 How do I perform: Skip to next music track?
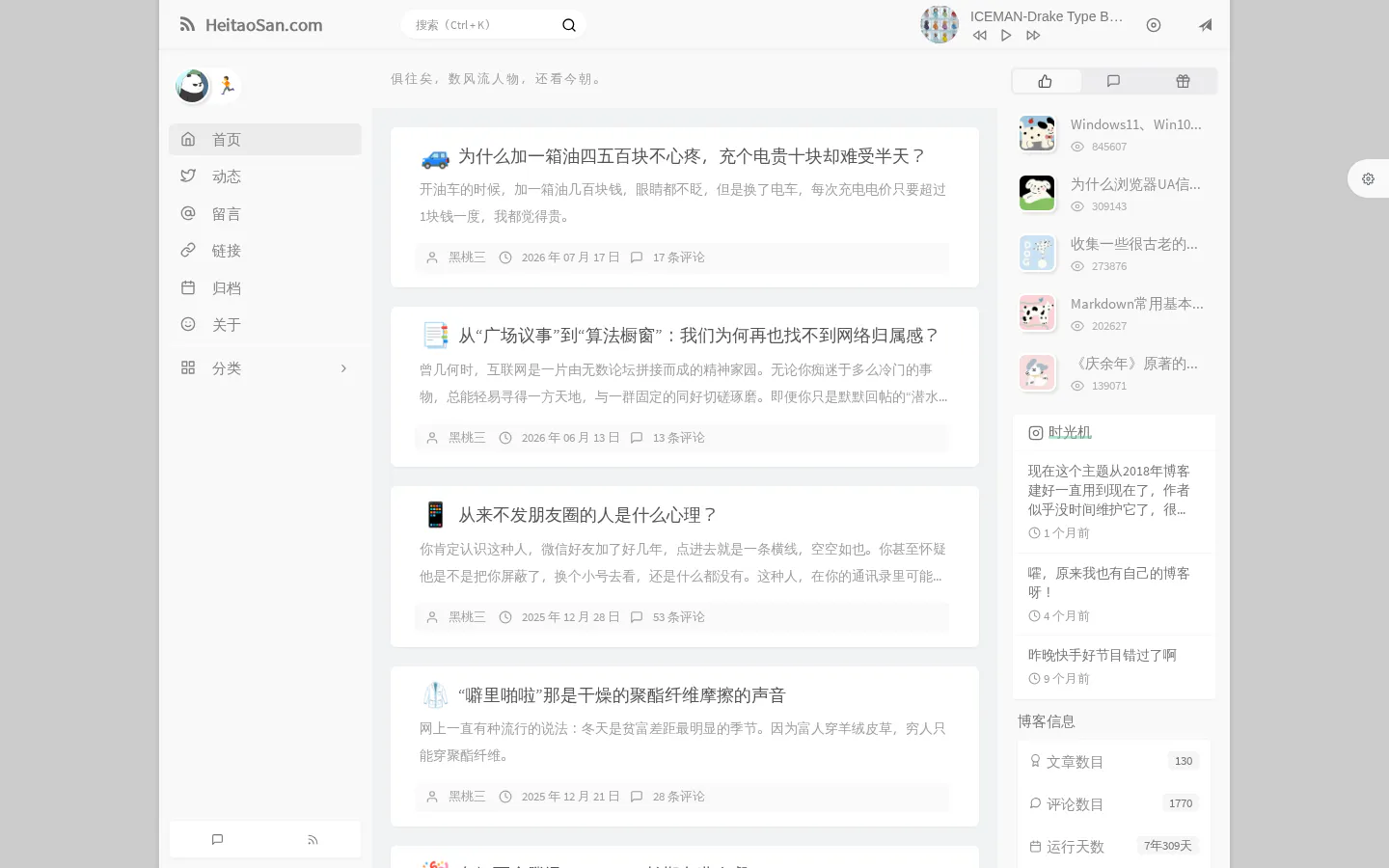pos(1033,36)
